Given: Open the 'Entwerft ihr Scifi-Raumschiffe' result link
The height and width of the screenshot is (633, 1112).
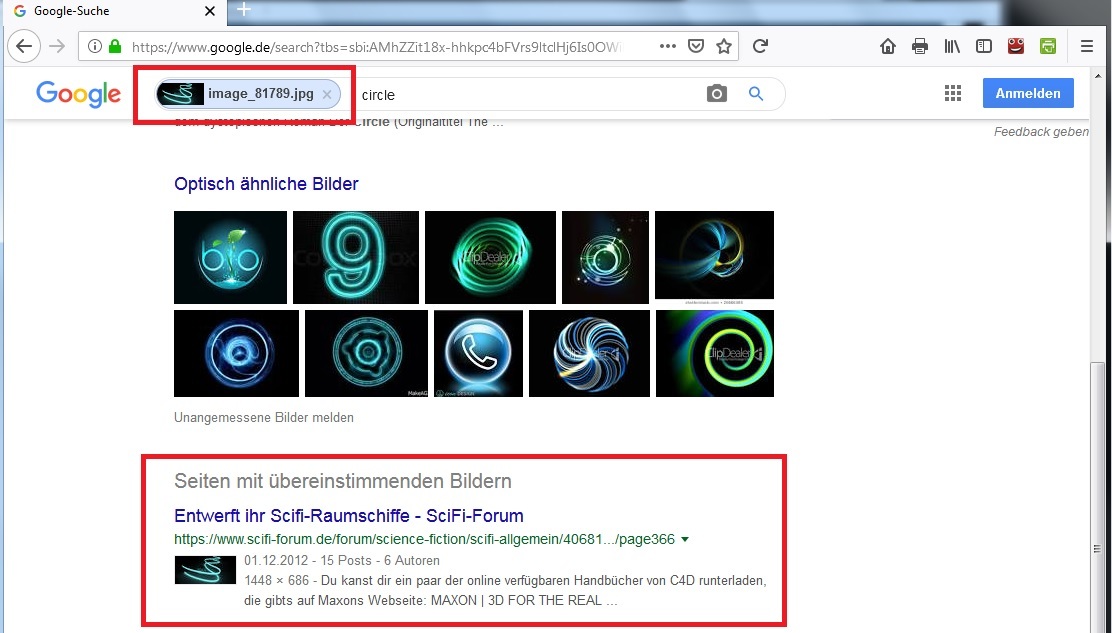Looking at the screenshot, I should [349, 516].
